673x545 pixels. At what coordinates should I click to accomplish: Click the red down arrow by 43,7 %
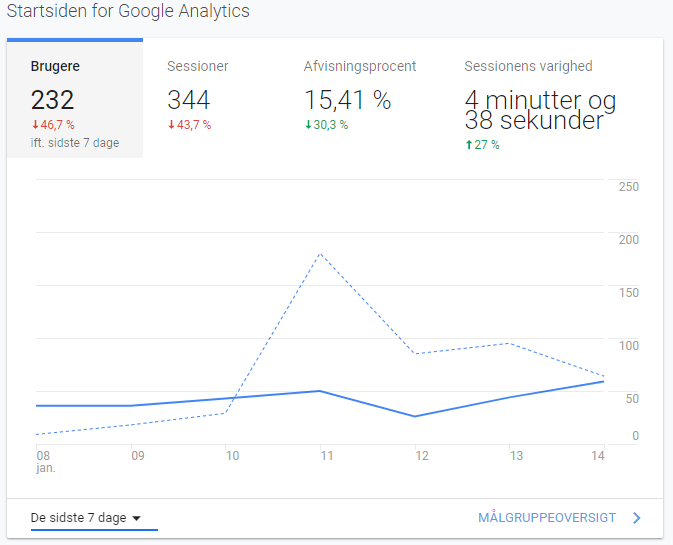[171, 125]
